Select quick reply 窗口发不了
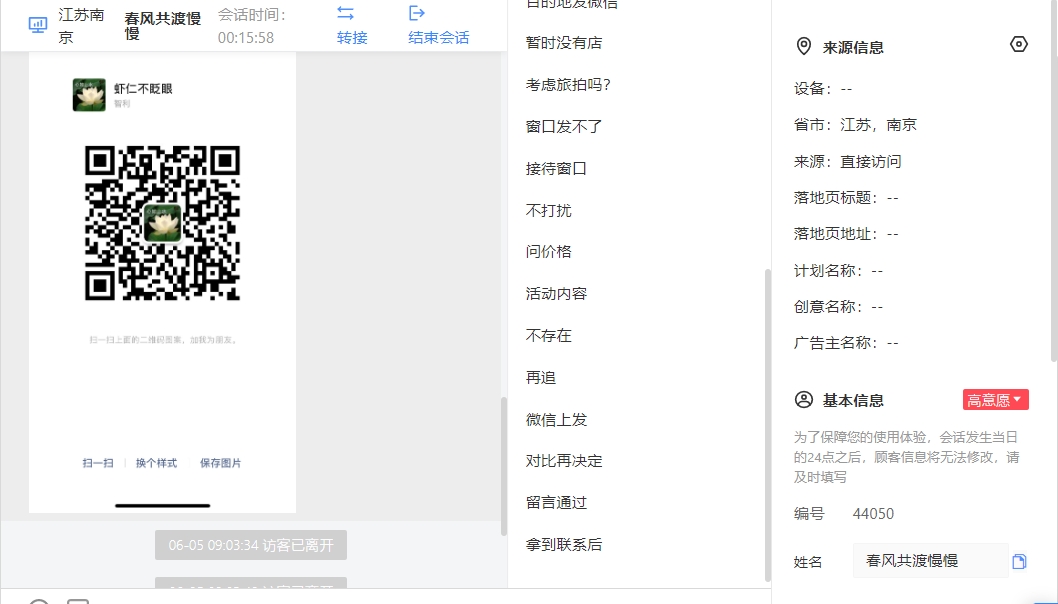This screenshot has height=604, width=1058. tap(564, 126)
